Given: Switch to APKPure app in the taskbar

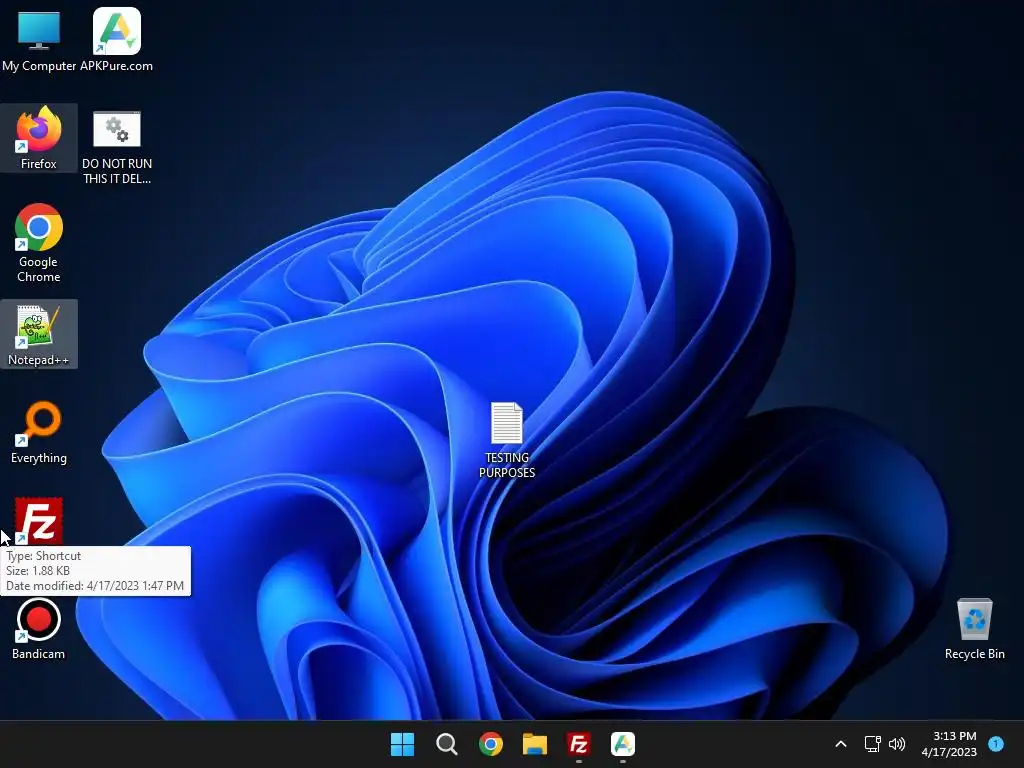Looking at the screenshot, I should click(x=623, y=744).
